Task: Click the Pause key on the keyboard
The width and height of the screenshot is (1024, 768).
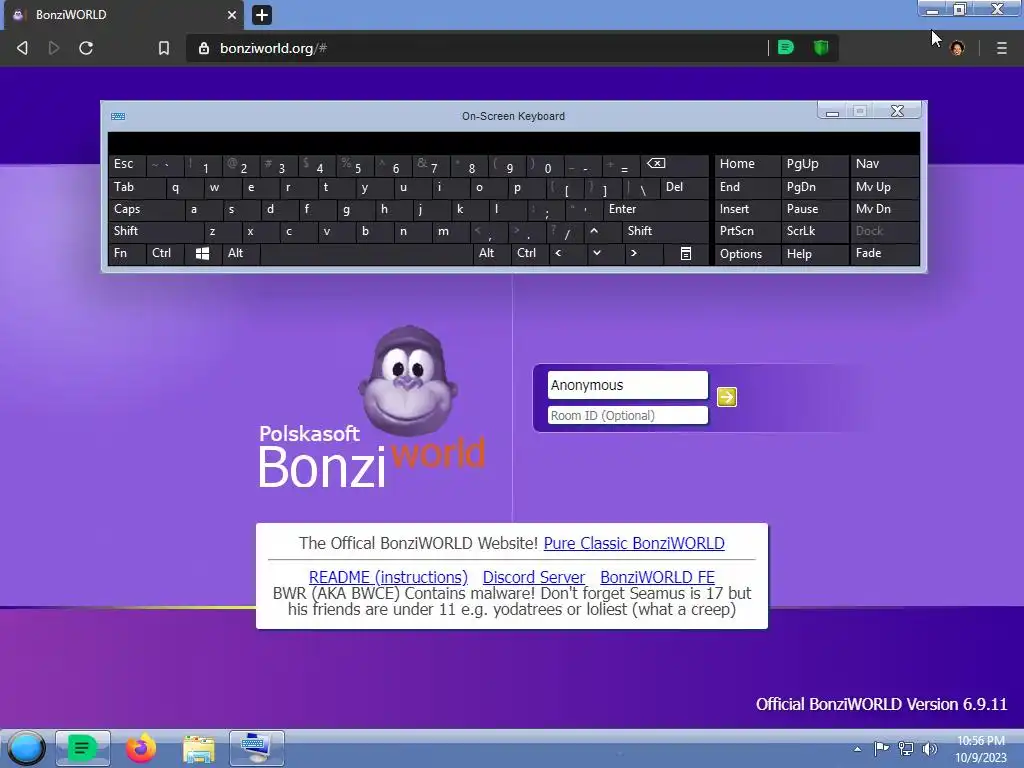Action: click(x=814, y=209)
